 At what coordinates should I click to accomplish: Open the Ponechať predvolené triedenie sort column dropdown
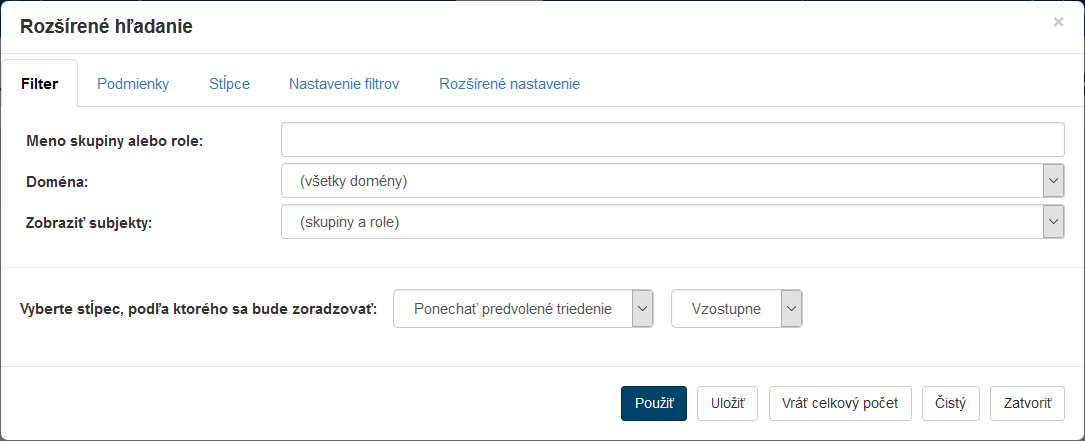tap(524, 309)
